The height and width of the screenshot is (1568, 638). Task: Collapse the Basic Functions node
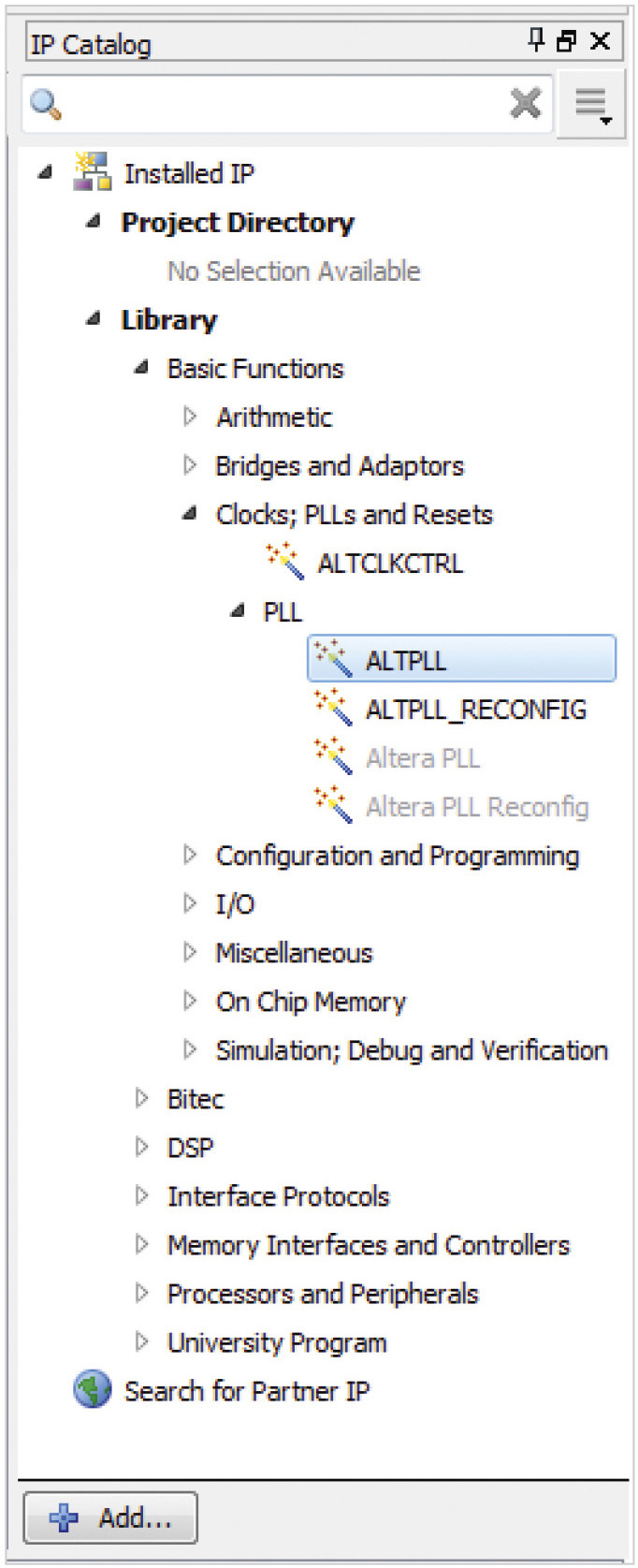point(141,368)
